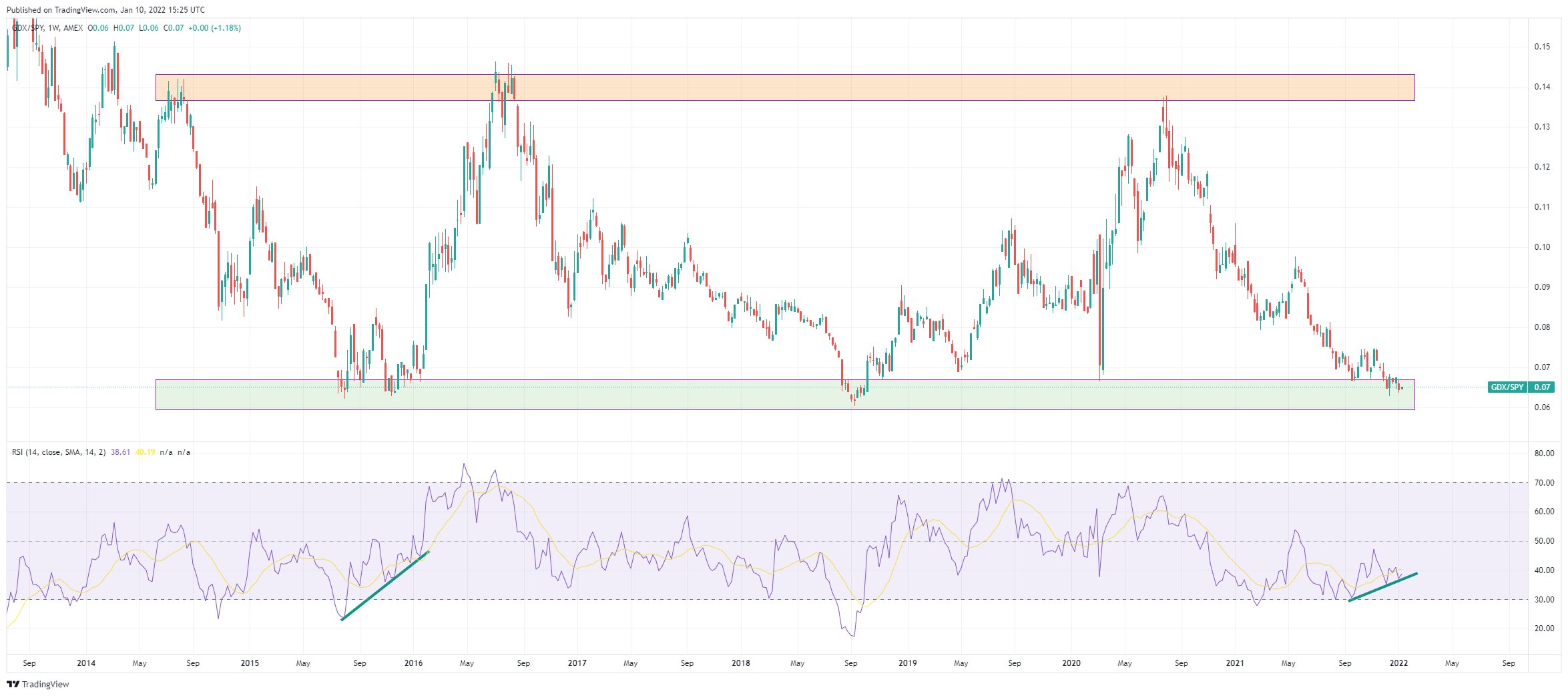Viewport: 1568px width, 696px height.
Task: Click the 40.00 RSI axis label
Action: pyautogui.click(x=1544, y=570)
